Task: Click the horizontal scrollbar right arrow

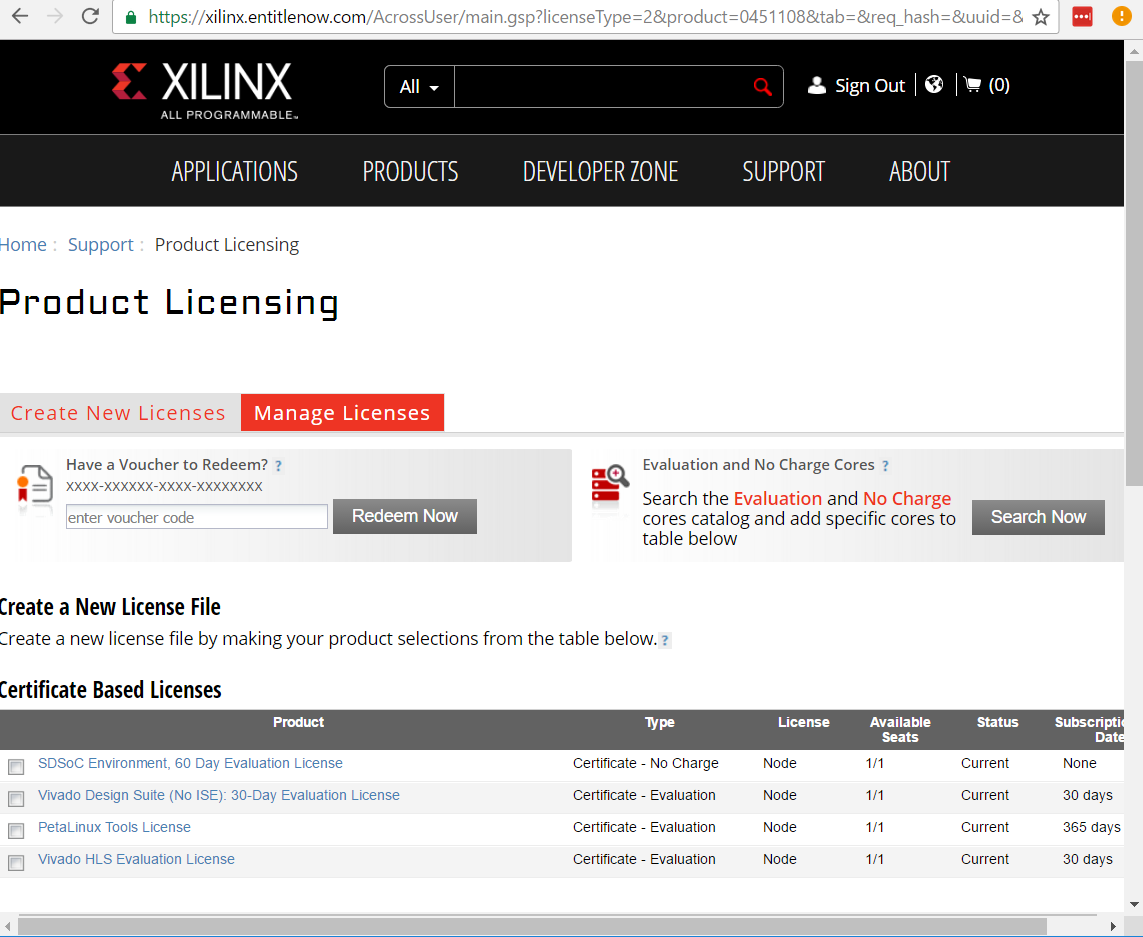Action: point(1113,927)
